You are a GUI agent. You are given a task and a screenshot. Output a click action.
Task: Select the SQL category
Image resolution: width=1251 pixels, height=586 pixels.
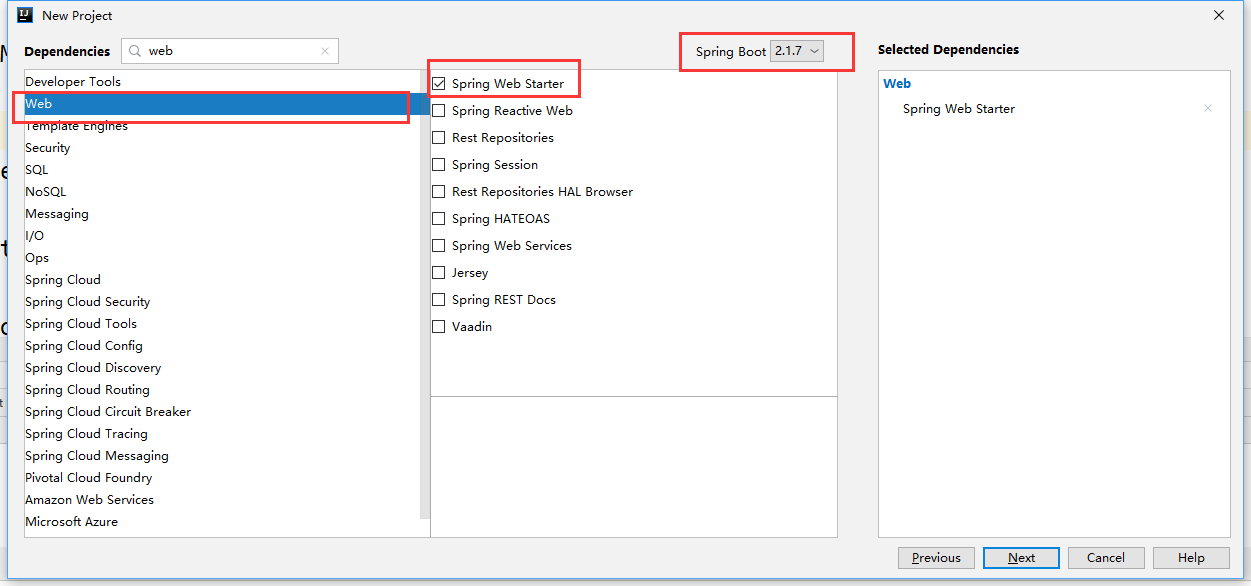223,170
